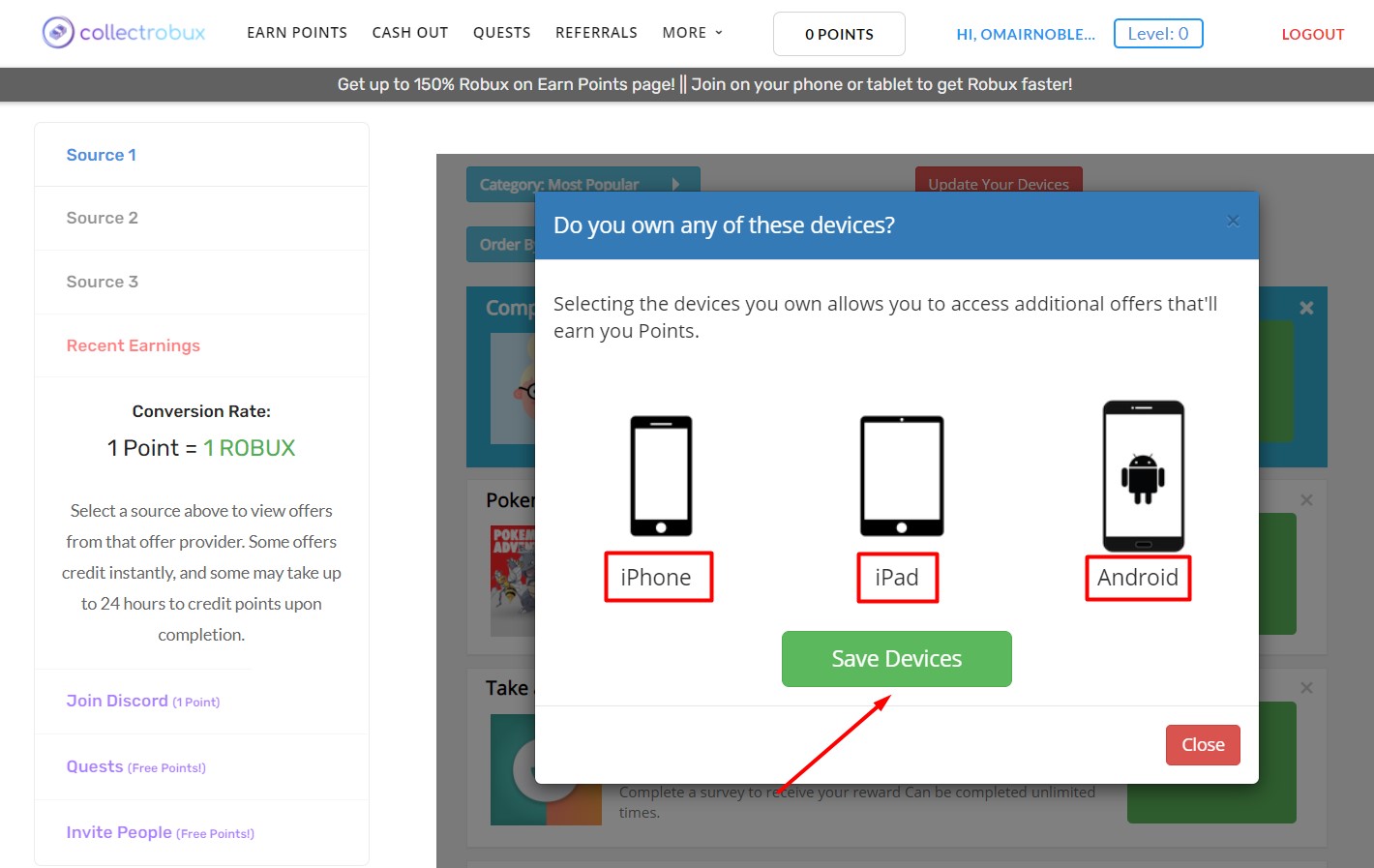Expand the MORE menu
The height and width of the screenshot is (868, 1374).
(x=693, y=33)
